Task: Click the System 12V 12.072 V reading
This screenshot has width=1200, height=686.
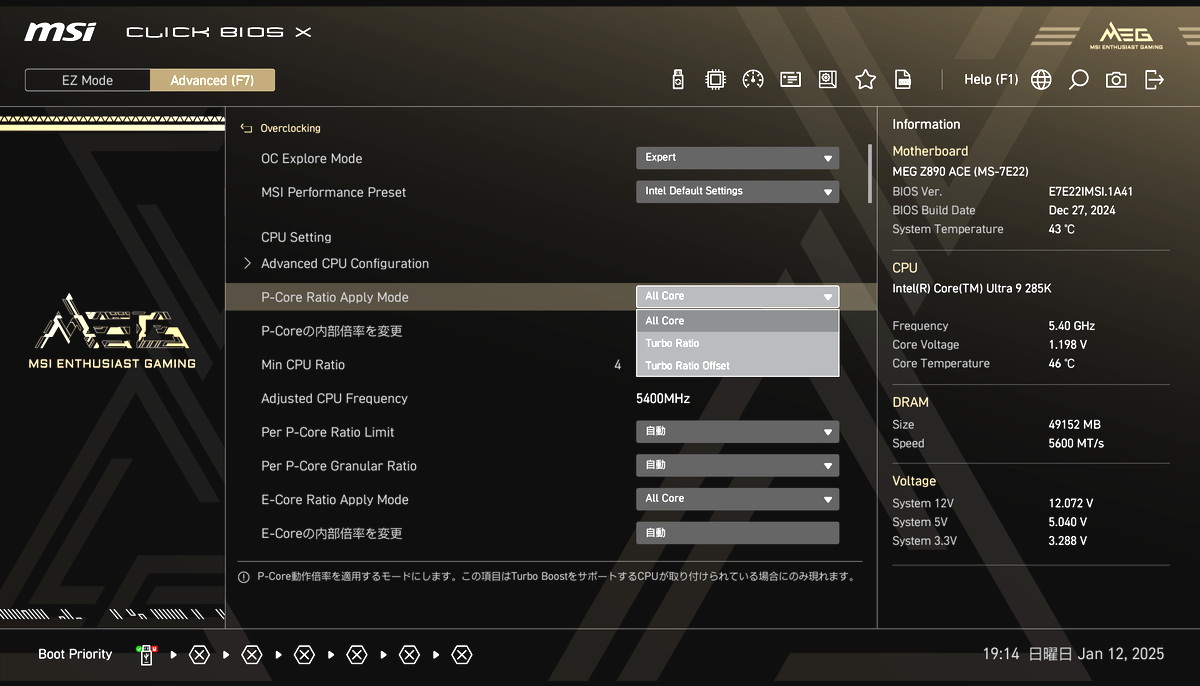Action: [1070, 503]
